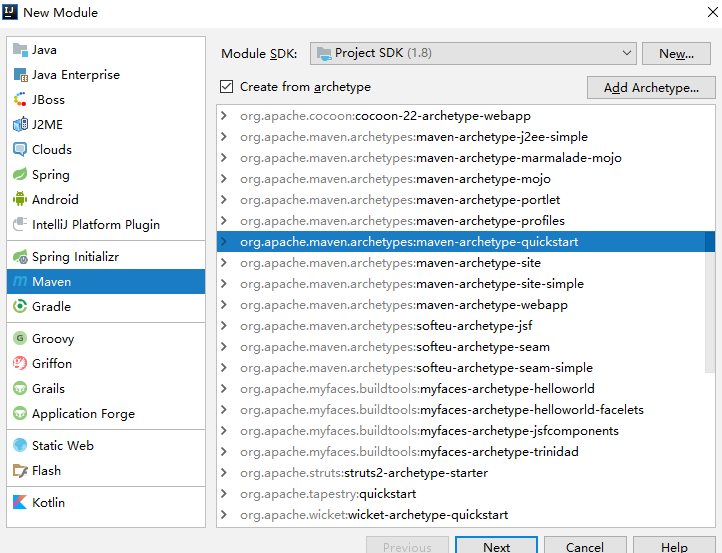Pick the Android robot icon
Image resolution: width=722 pixels, height=553 pixels.
point(20,199)
